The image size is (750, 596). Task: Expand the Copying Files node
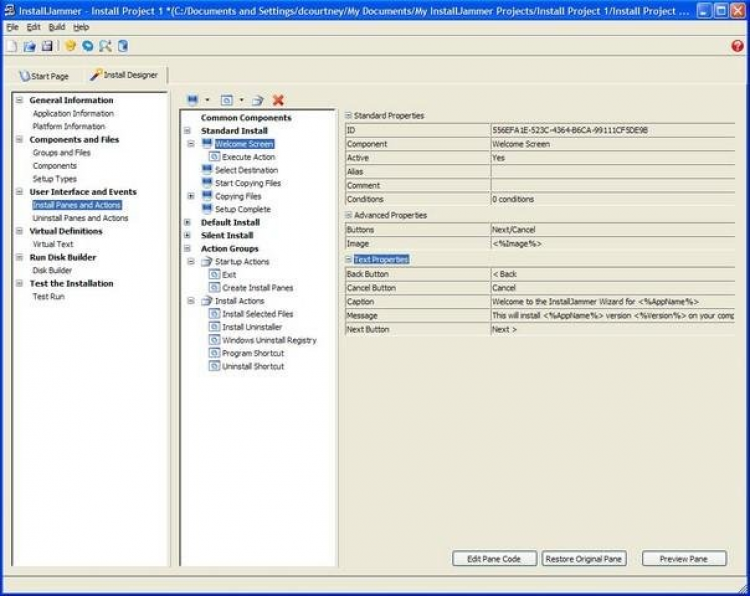coord(191,196)
